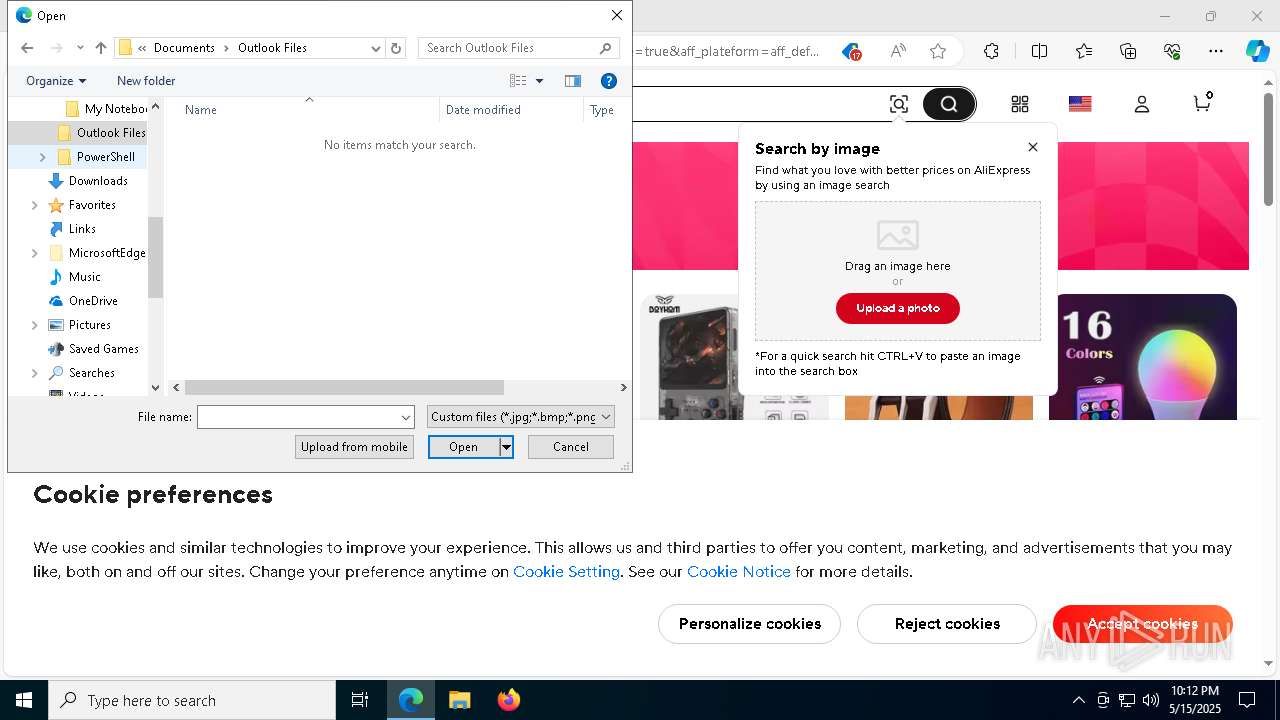Open the AliExpress account icon
This screenshot has height=720, width=1280.
tap(1142, 104)
